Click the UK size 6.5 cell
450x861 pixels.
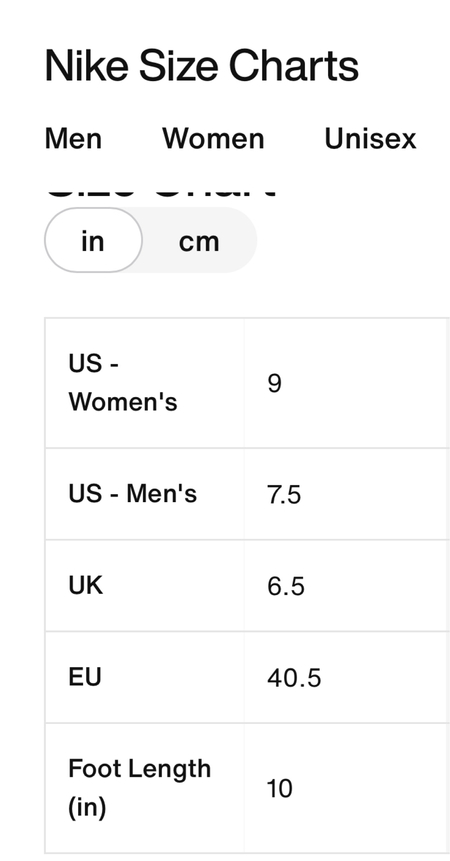pyautogui.click(x=346, y=585)
